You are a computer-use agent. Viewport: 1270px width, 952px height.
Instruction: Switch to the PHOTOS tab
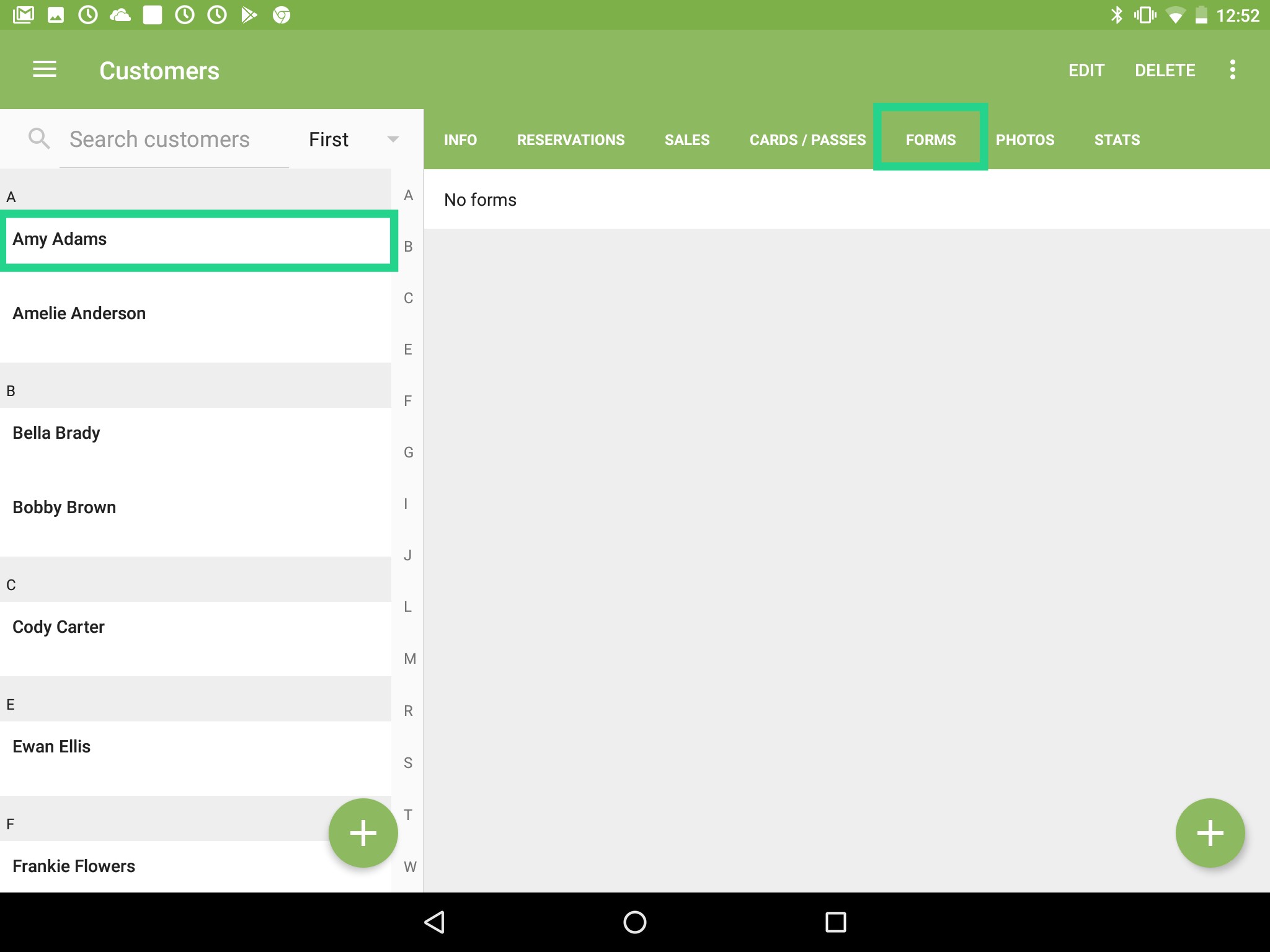pyautogui.click(x=1025, y=139)
